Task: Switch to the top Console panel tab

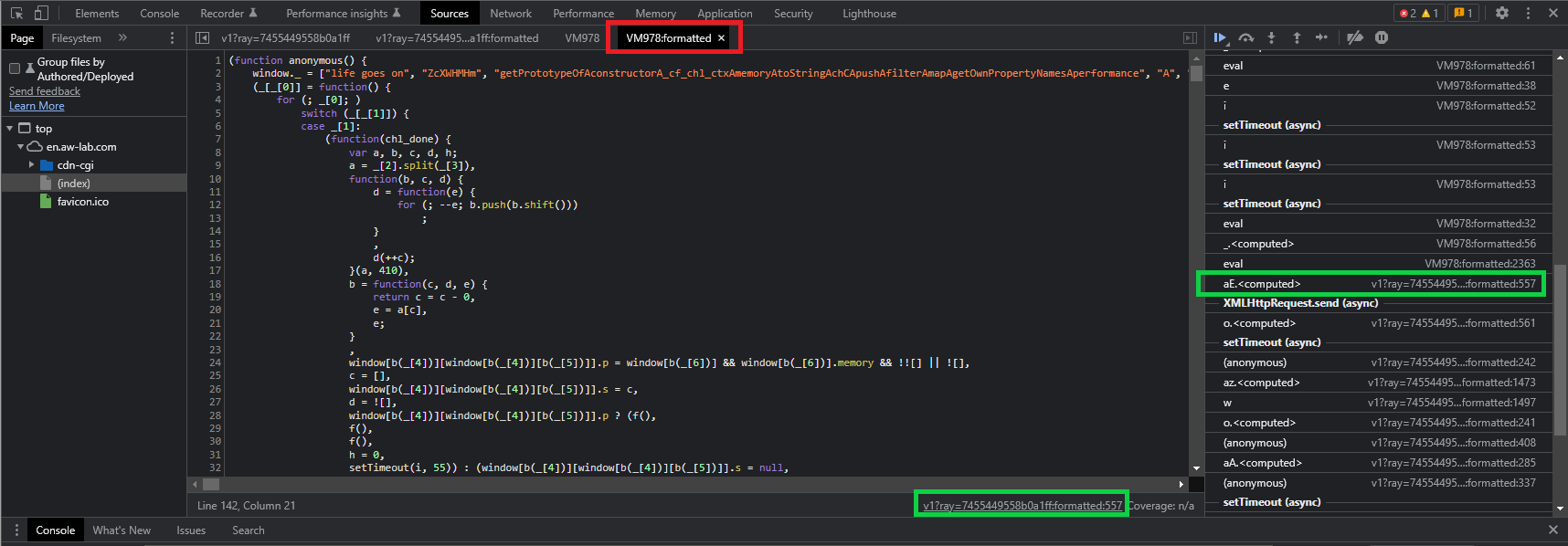Action: click(x=160, y=14)
